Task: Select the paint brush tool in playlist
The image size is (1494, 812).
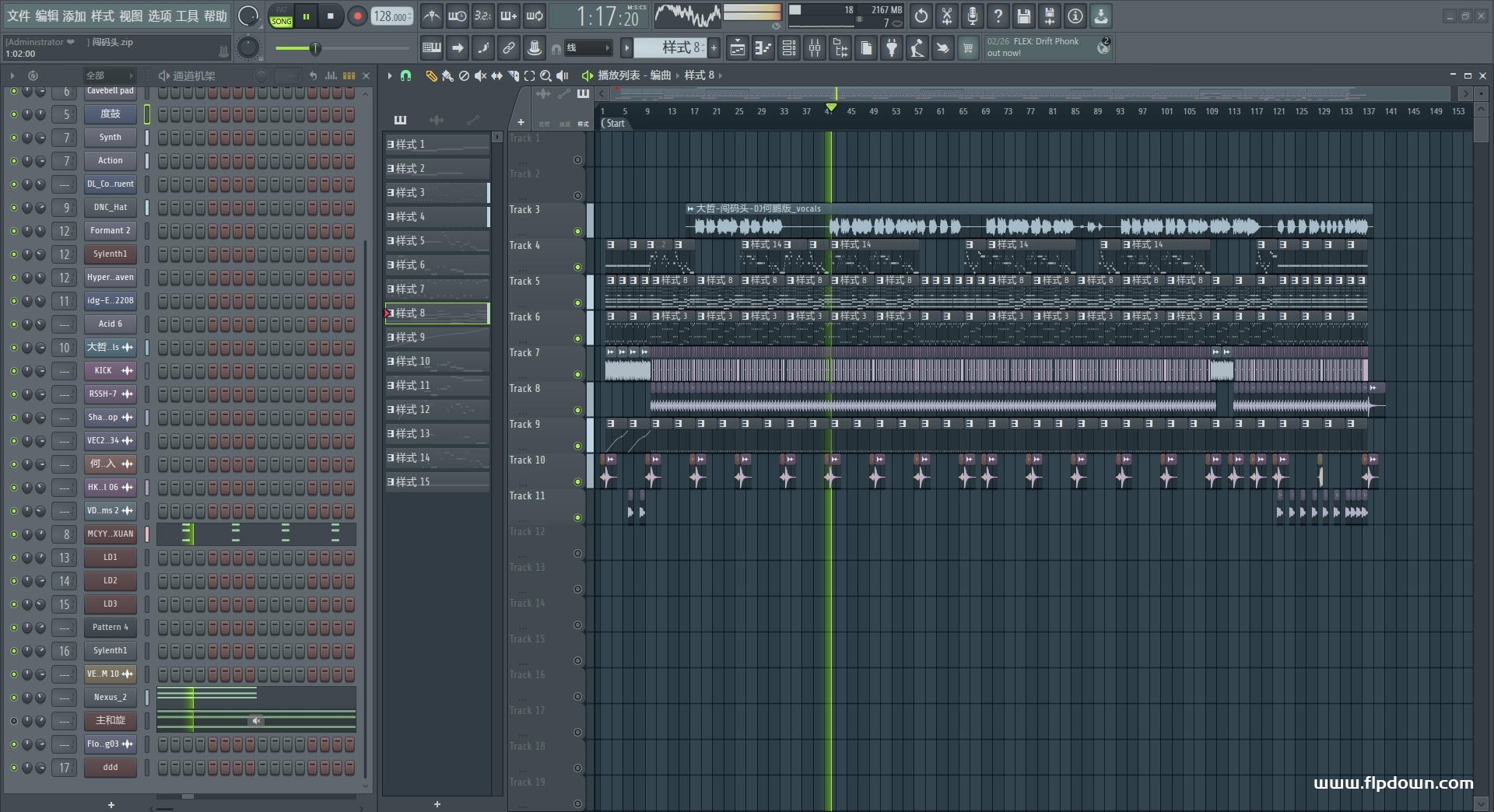Action: 447,75
